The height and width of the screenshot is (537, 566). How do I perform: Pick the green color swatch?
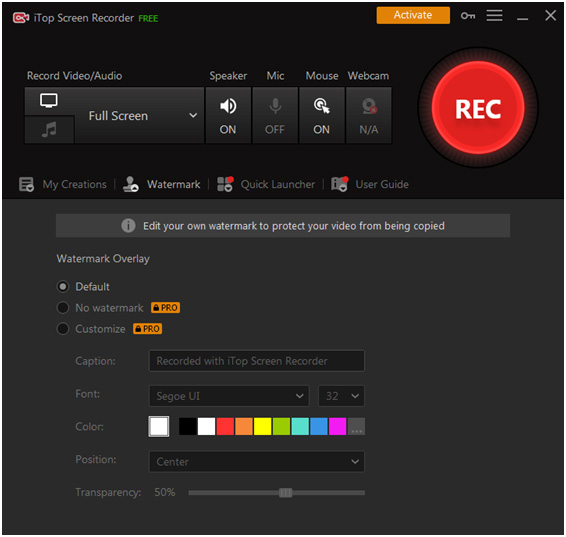click(281, 427)
